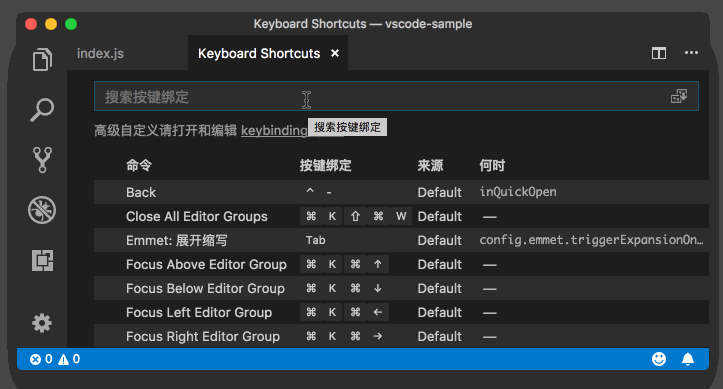Click the feedback smiley icon

point(659,359)
